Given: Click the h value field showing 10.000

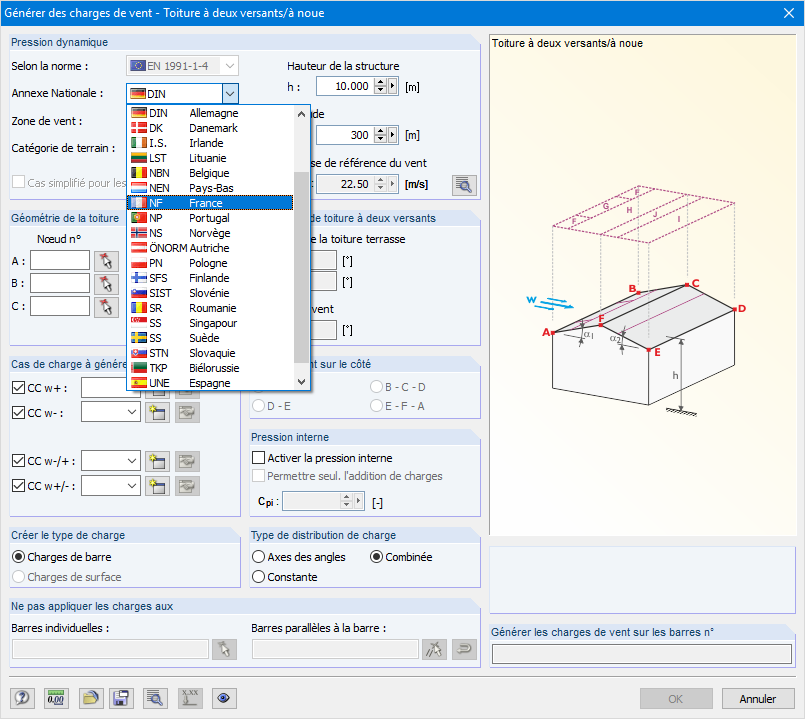Looking at the screenshot, I should [345, 86].
